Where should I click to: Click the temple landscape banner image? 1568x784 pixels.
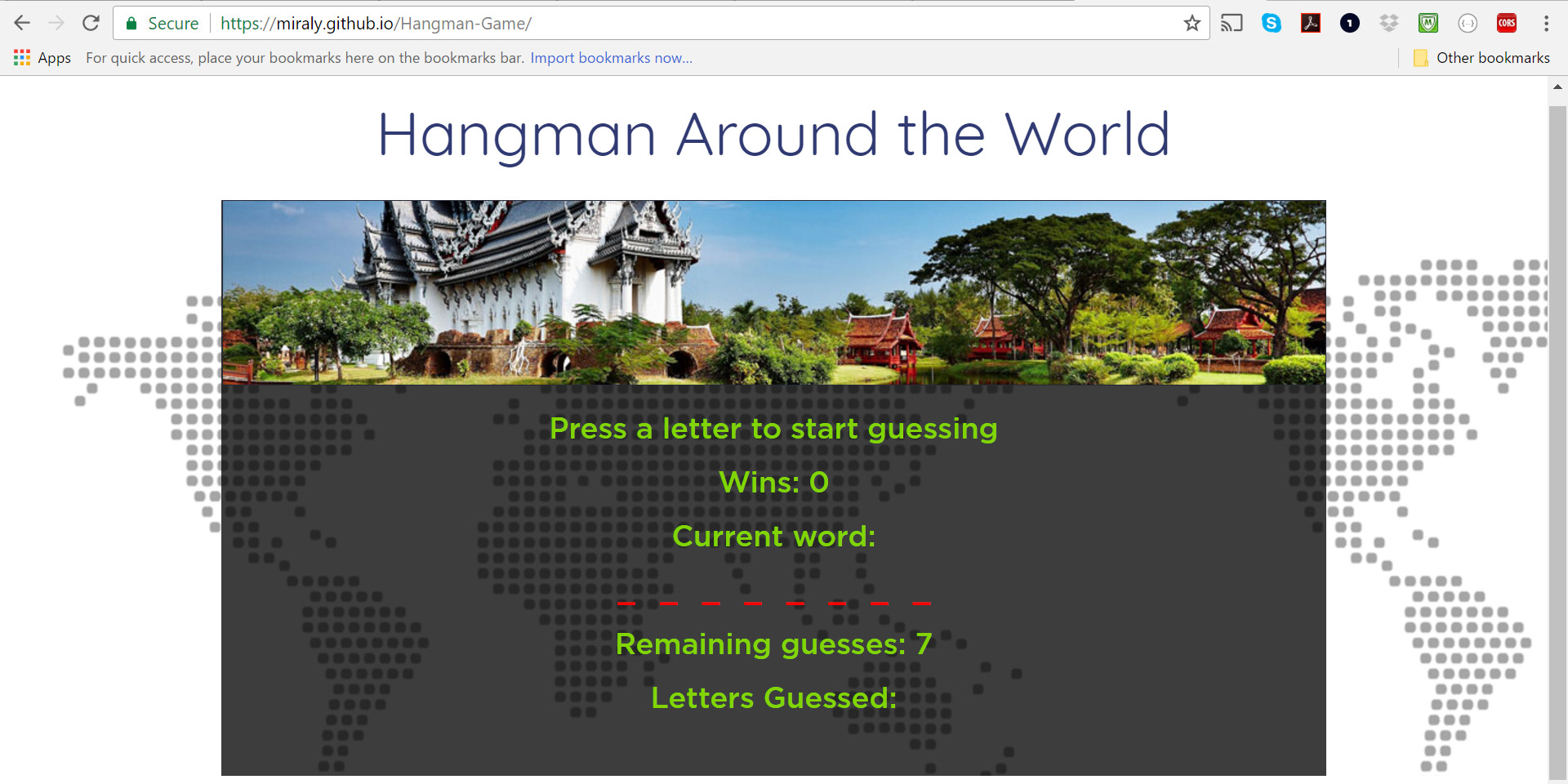pos(773,292)
